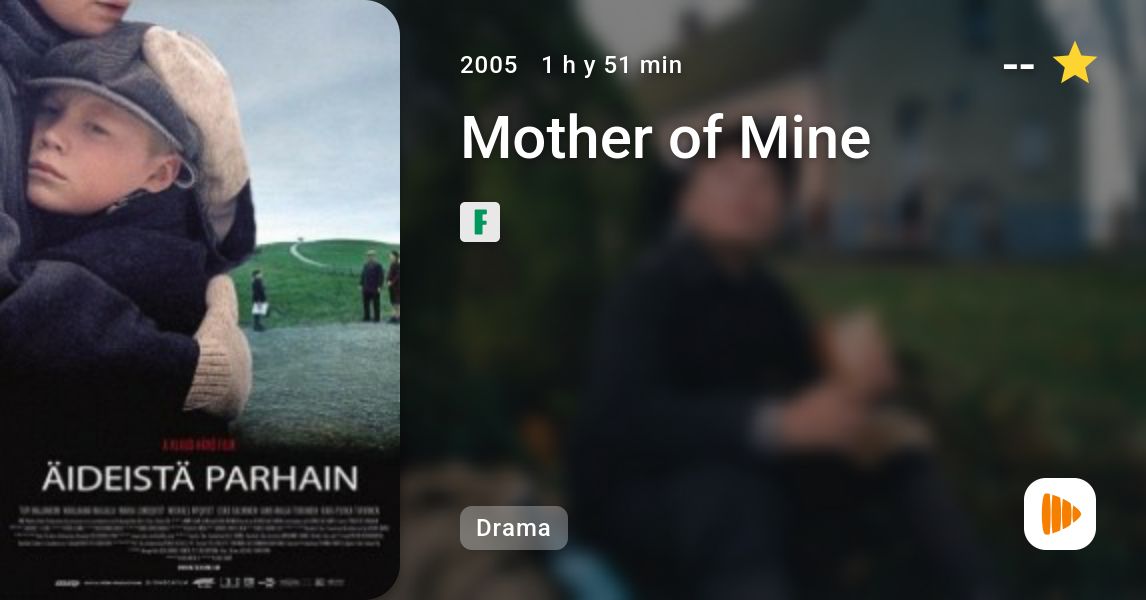Click the empty rating score dashes
This screenshot has width=1146, height=600.
(x=1018, y=67)
